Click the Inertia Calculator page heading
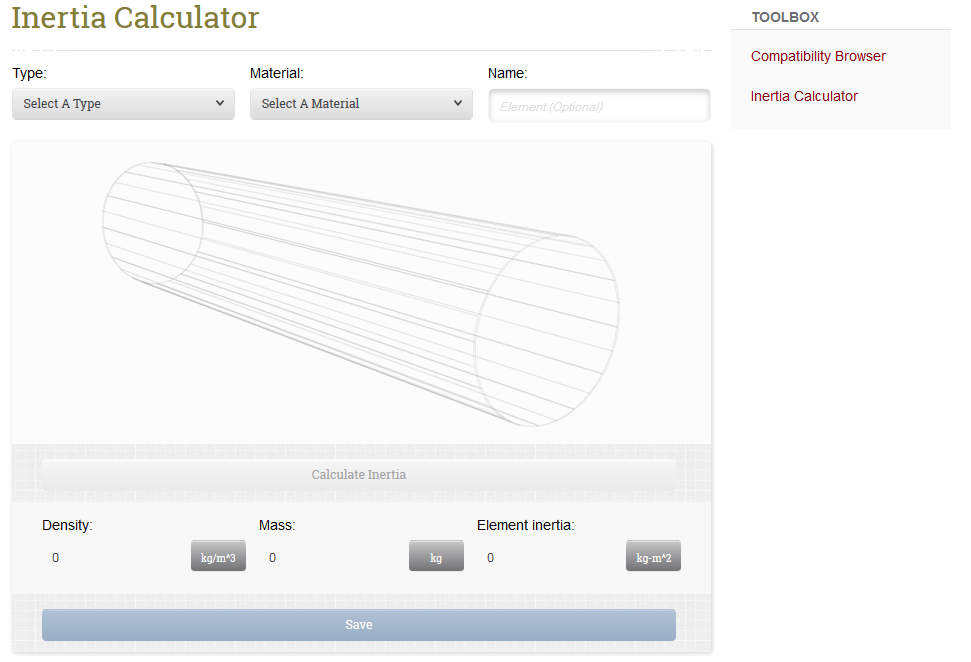This screenshot has width=971, height=662. click(x=135, y=17)
